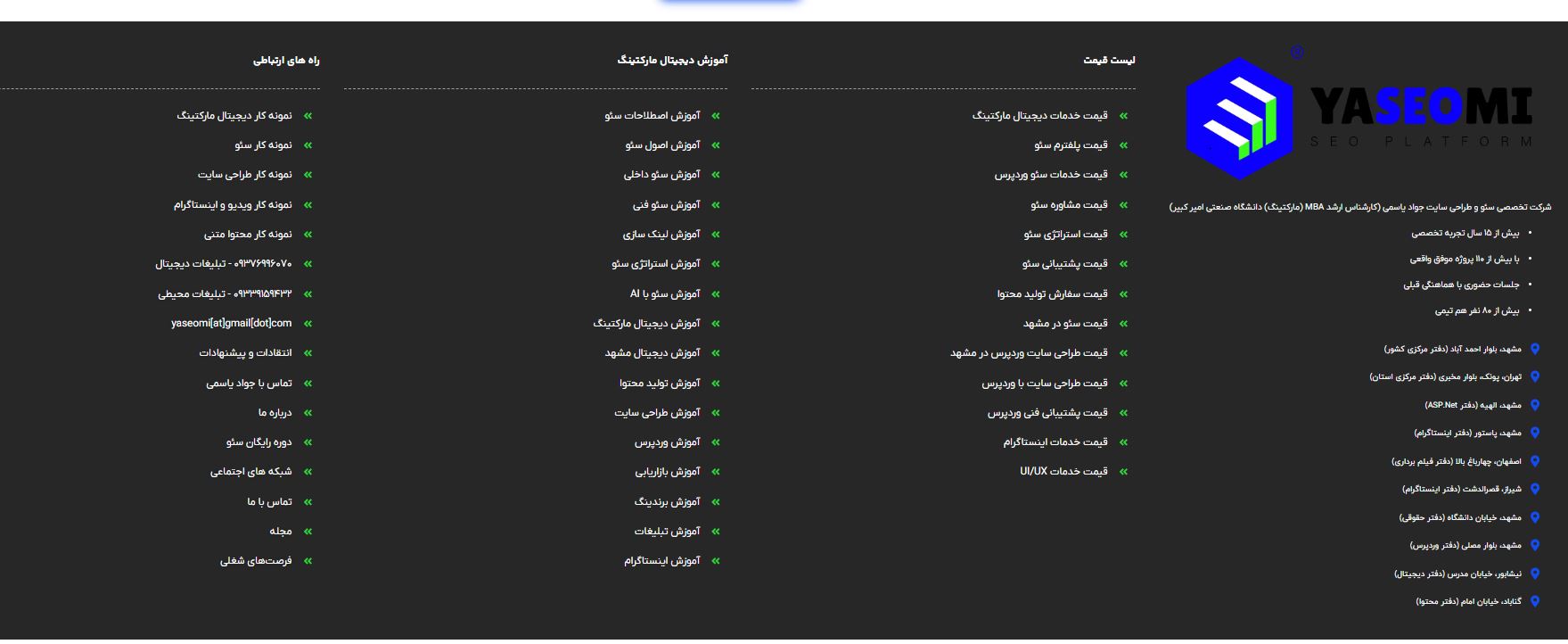View نمونه کار طراحی سایت

pyautogui.click(x=245, y=175)
